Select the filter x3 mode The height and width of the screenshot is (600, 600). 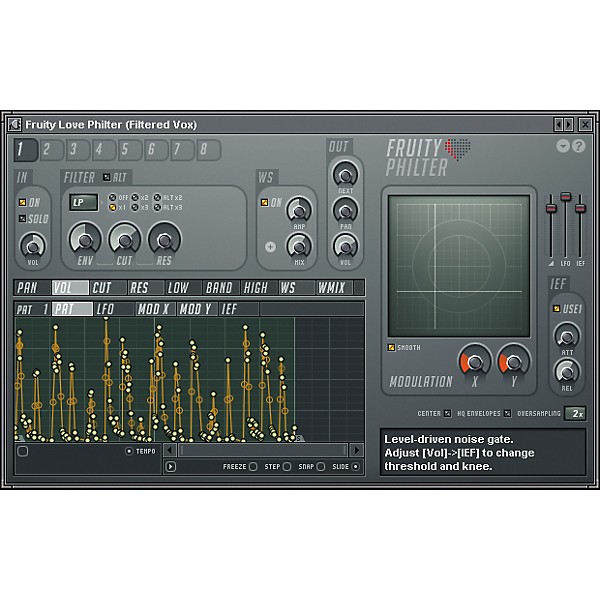click(x=135, y=207)
